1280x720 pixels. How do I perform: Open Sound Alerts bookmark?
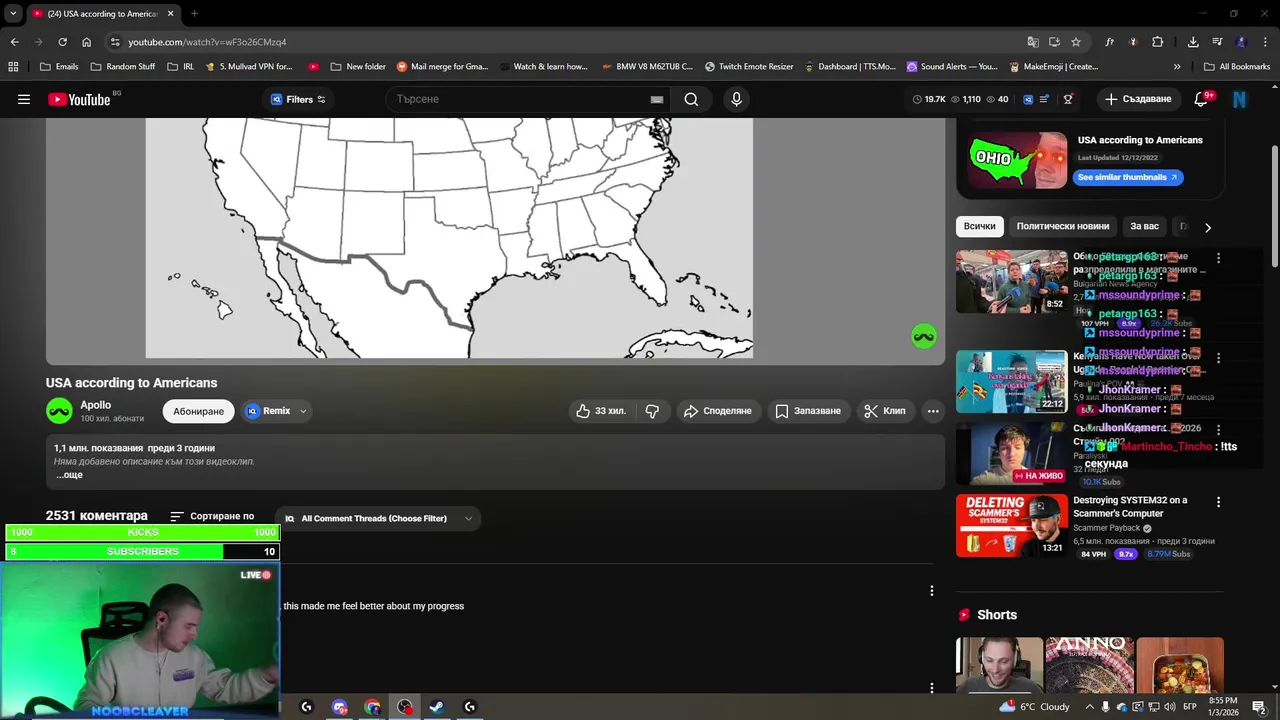(952, 67)
